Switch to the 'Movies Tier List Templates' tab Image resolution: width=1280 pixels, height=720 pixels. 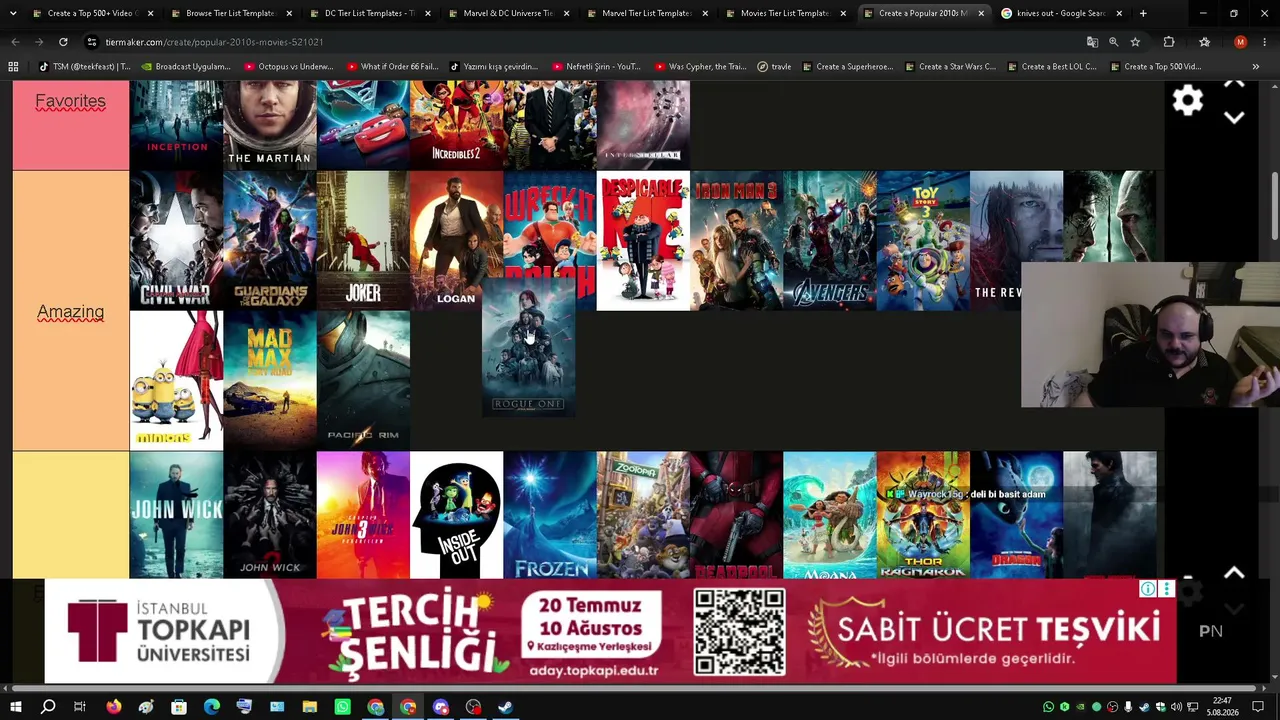point(783,13)
